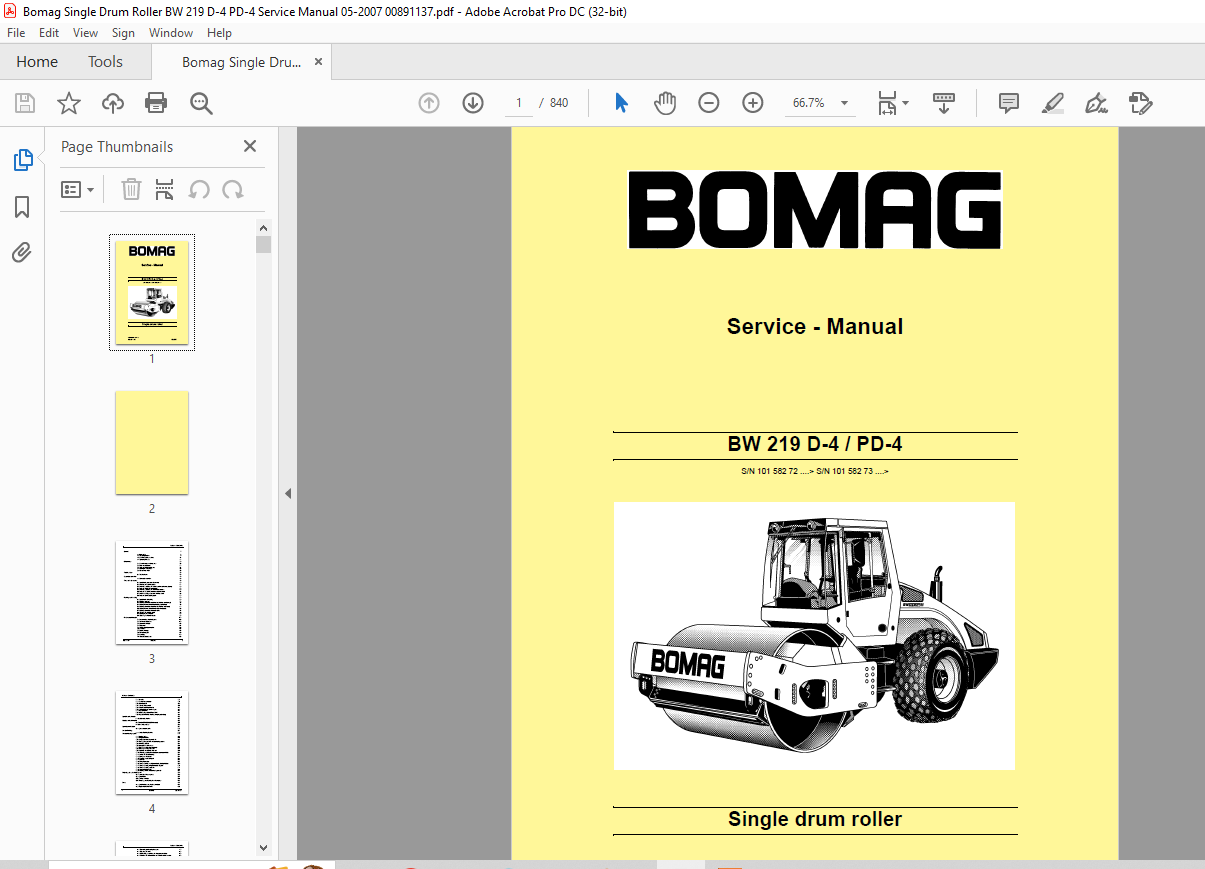
Task: Open the Page Thumbnails side panel icon
Action: [22, 160]
